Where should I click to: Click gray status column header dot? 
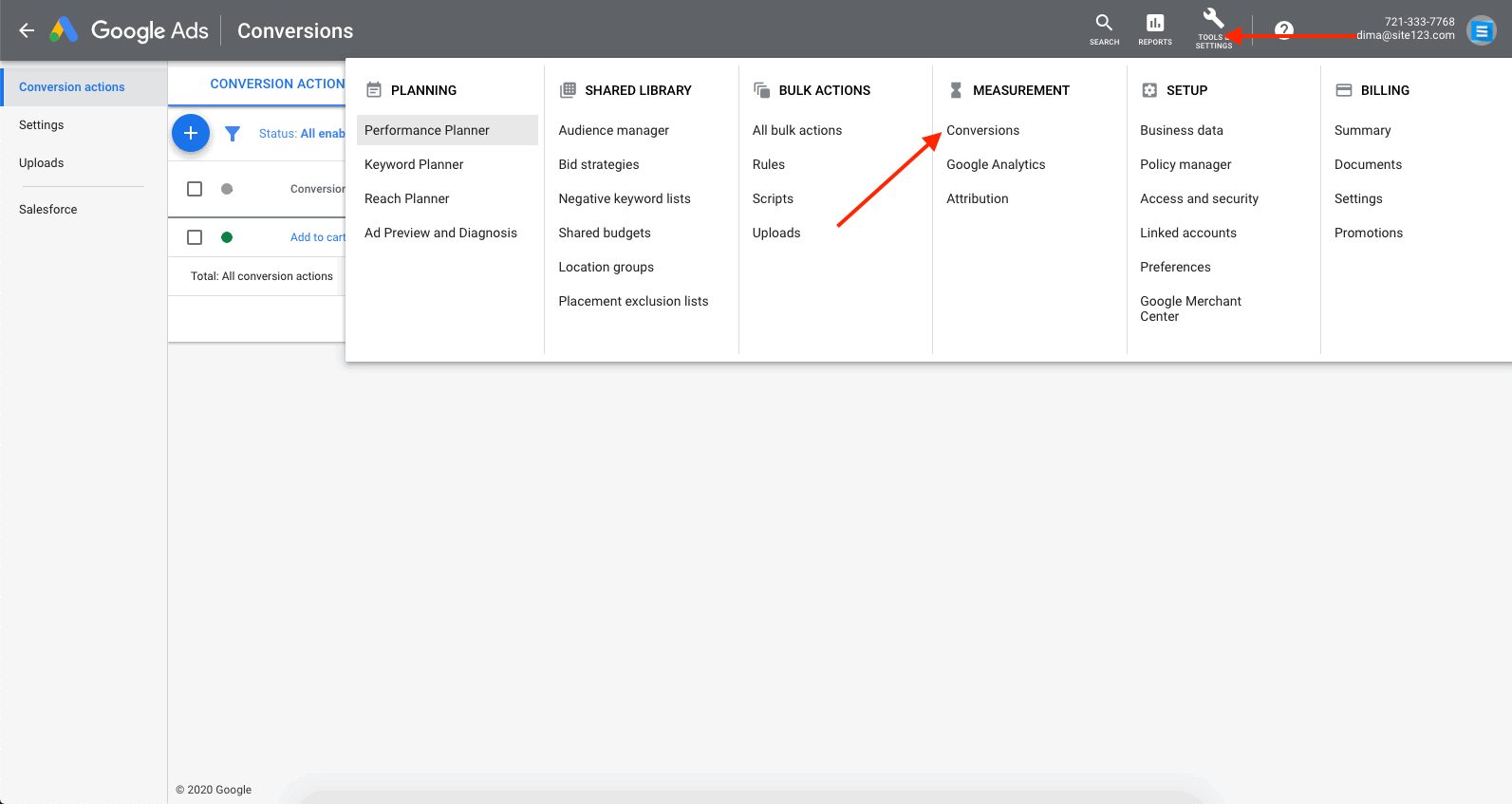pos(227,189)
